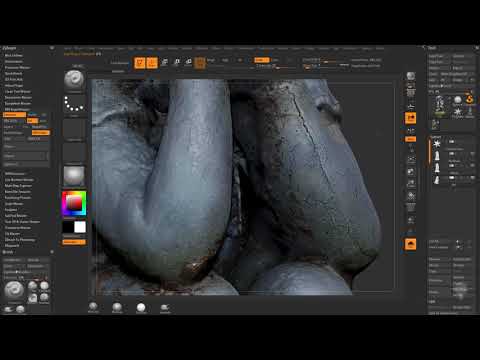Expand UV Master plugin section
Screen dimensions: 480x360
pos(12,234)
